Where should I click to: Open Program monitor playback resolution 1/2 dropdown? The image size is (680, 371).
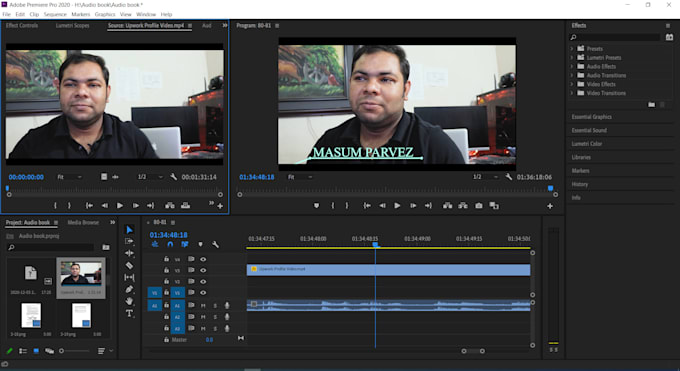[485, 177]
